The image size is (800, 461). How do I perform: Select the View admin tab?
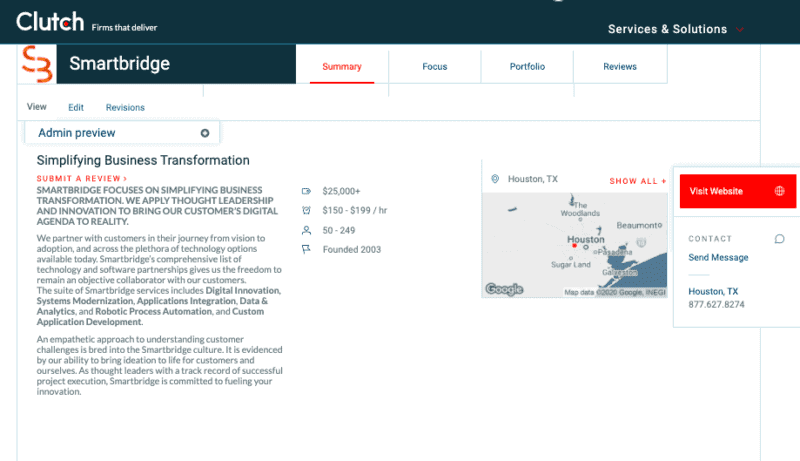pyautogui.click(x=37, y=107)
